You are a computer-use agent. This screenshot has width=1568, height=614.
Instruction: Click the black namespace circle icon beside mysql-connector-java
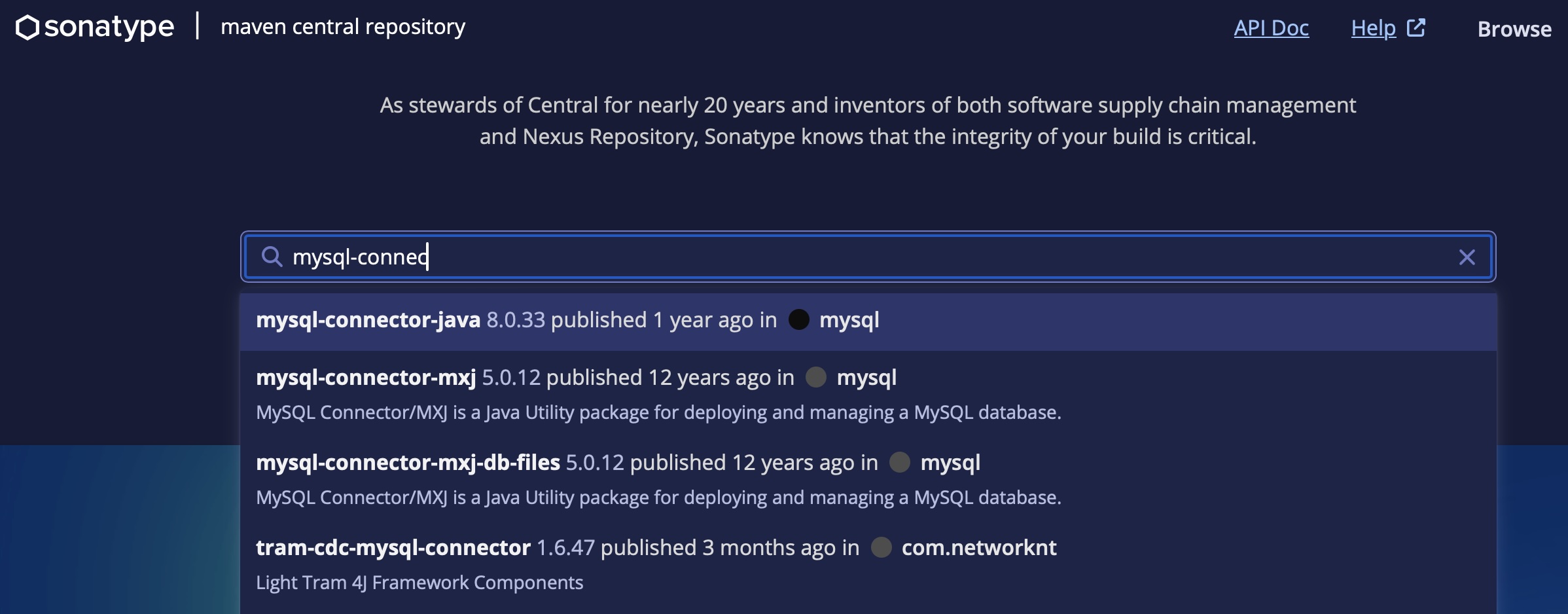[798, 319]
